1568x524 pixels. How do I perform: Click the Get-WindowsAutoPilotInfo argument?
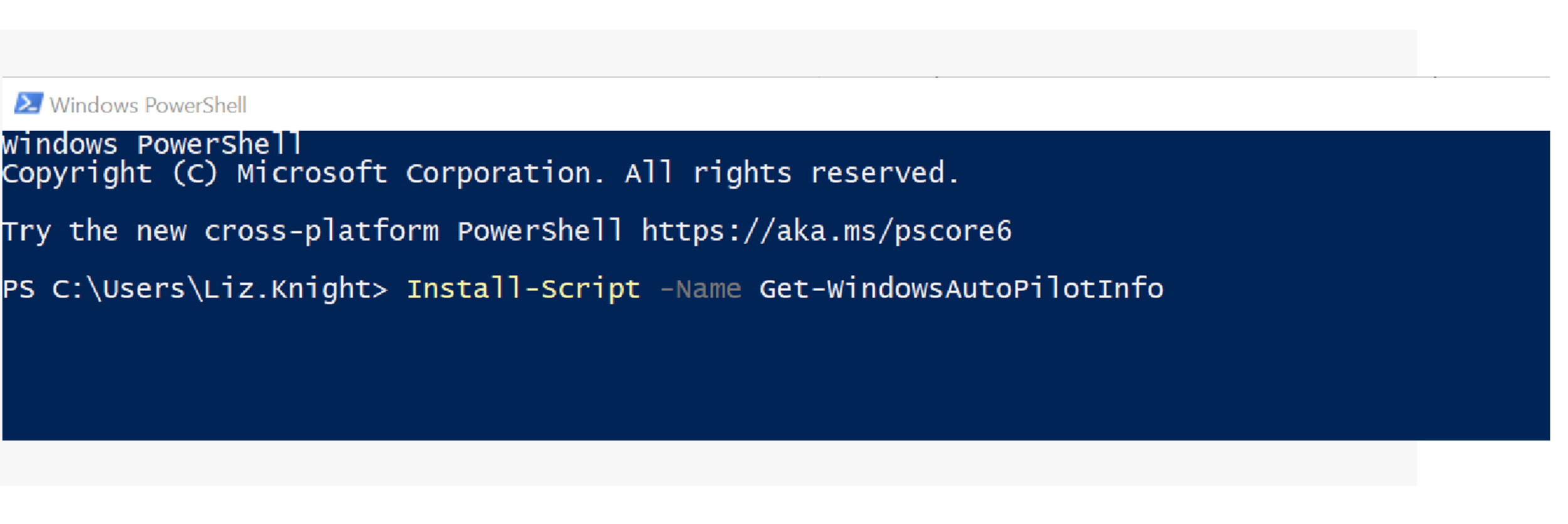(961, 289)
